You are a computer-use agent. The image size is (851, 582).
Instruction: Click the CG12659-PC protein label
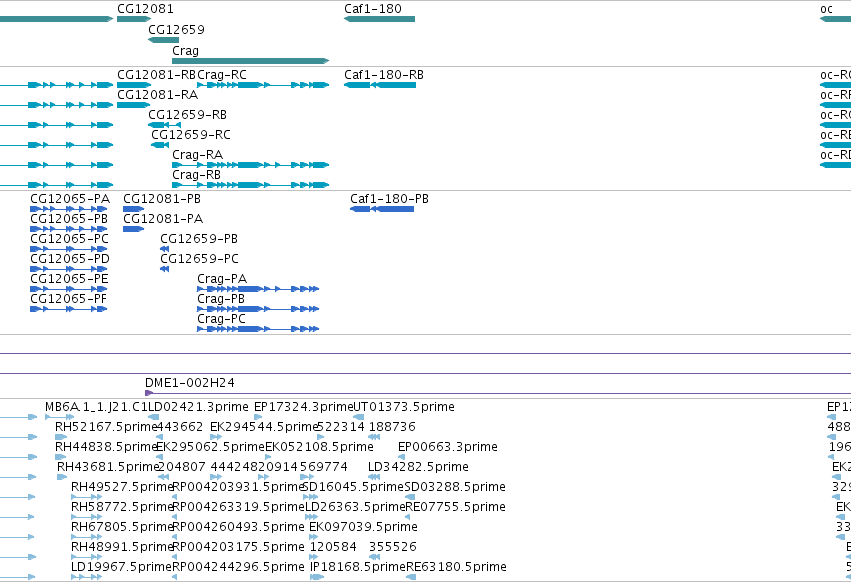click(199, 259)
